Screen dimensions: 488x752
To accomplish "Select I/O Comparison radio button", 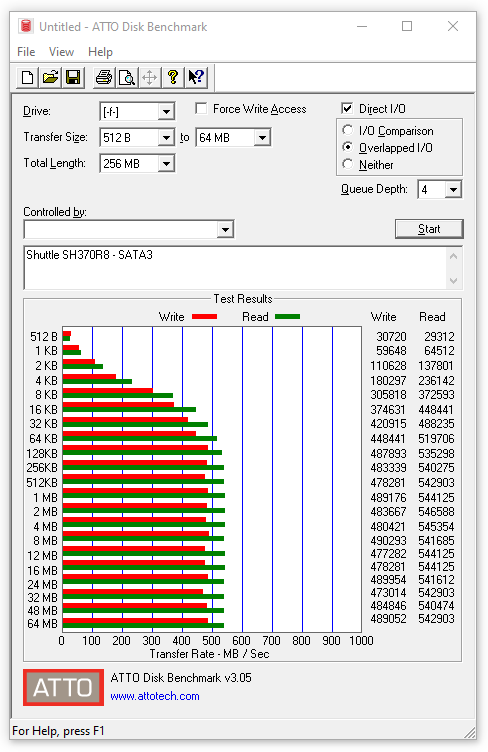I will coord(348,130).
